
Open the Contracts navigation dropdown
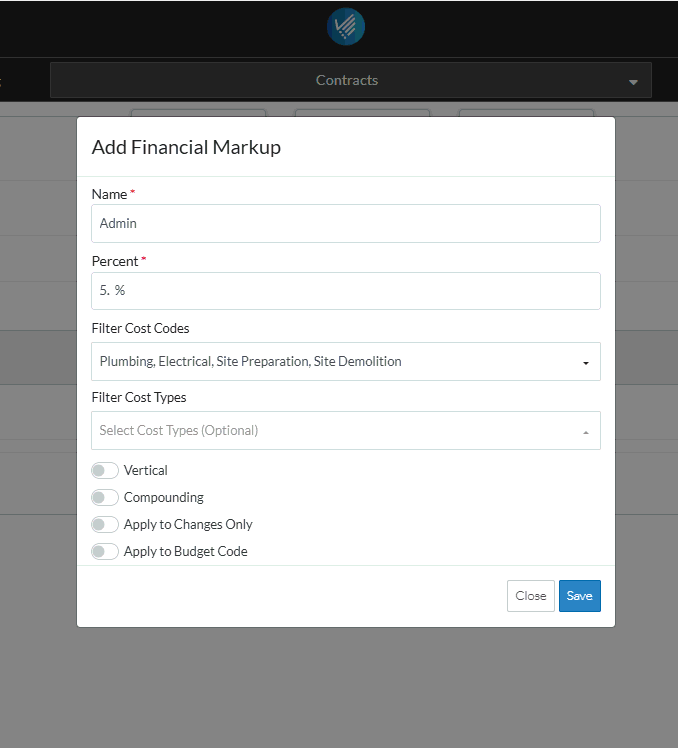coord(347,80)
